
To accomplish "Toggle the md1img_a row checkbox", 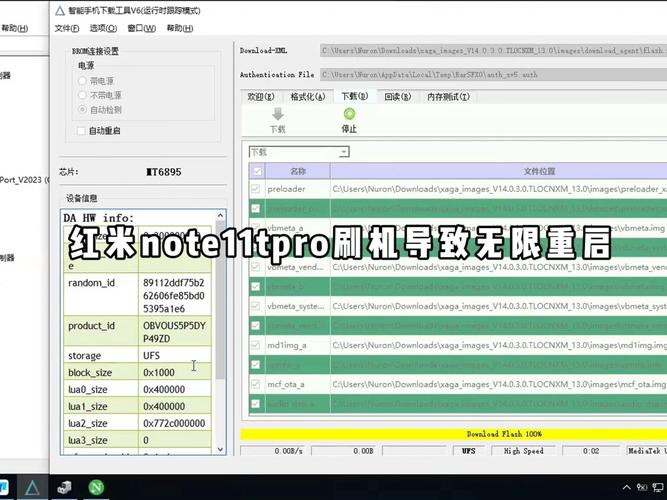I will click(255, 345).
